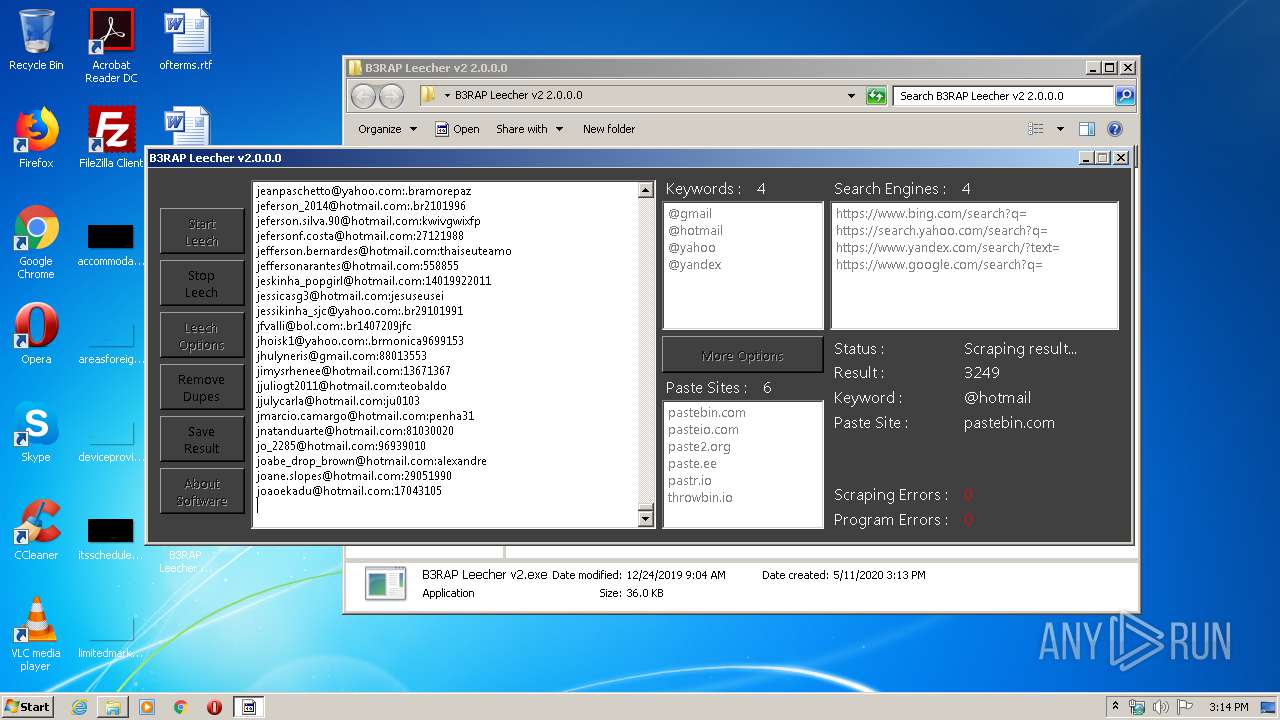The image size is (1280, 720).
Task: Launch Firefox from desktop
Action: 36,137
